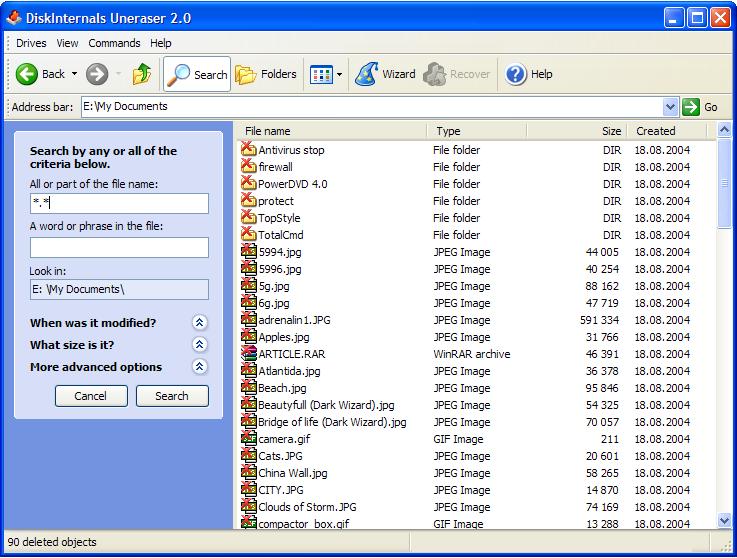Select file name China Wall.jpg
Viewport: 737px width, 558px height.
[x=293, y=473]
